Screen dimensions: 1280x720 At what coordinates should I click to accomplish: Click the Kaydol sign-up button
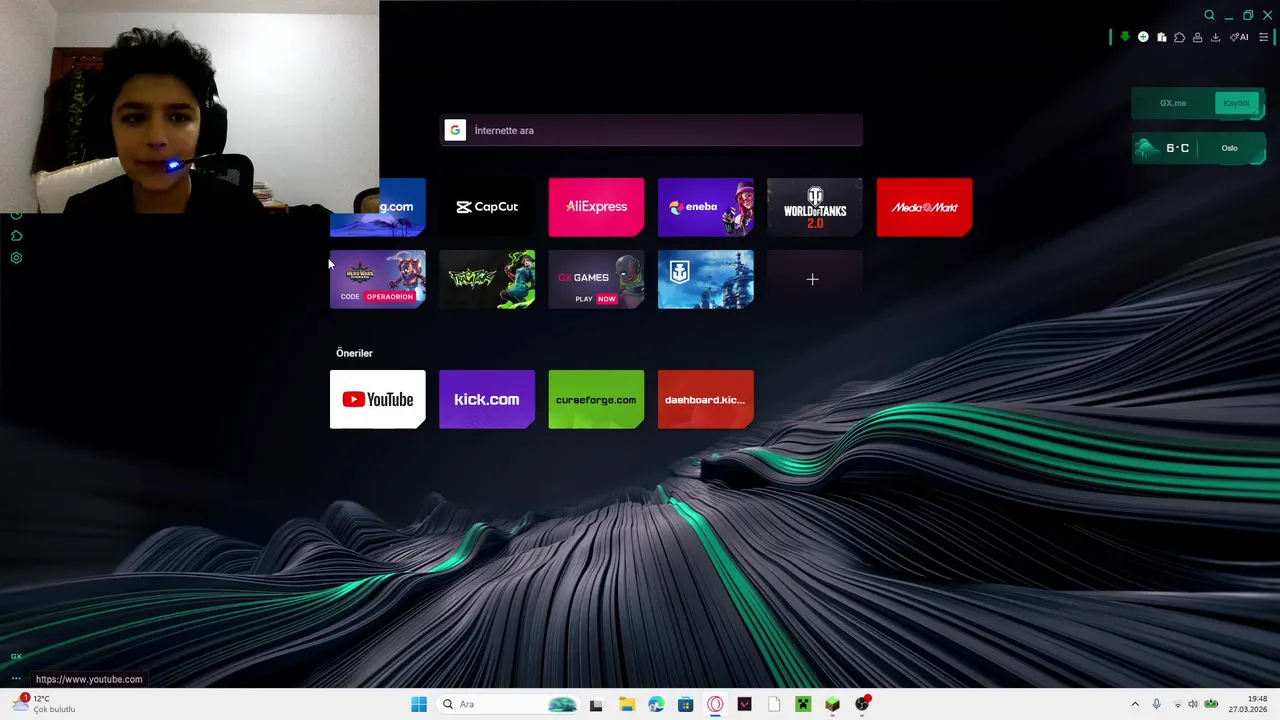(1236, 103)
